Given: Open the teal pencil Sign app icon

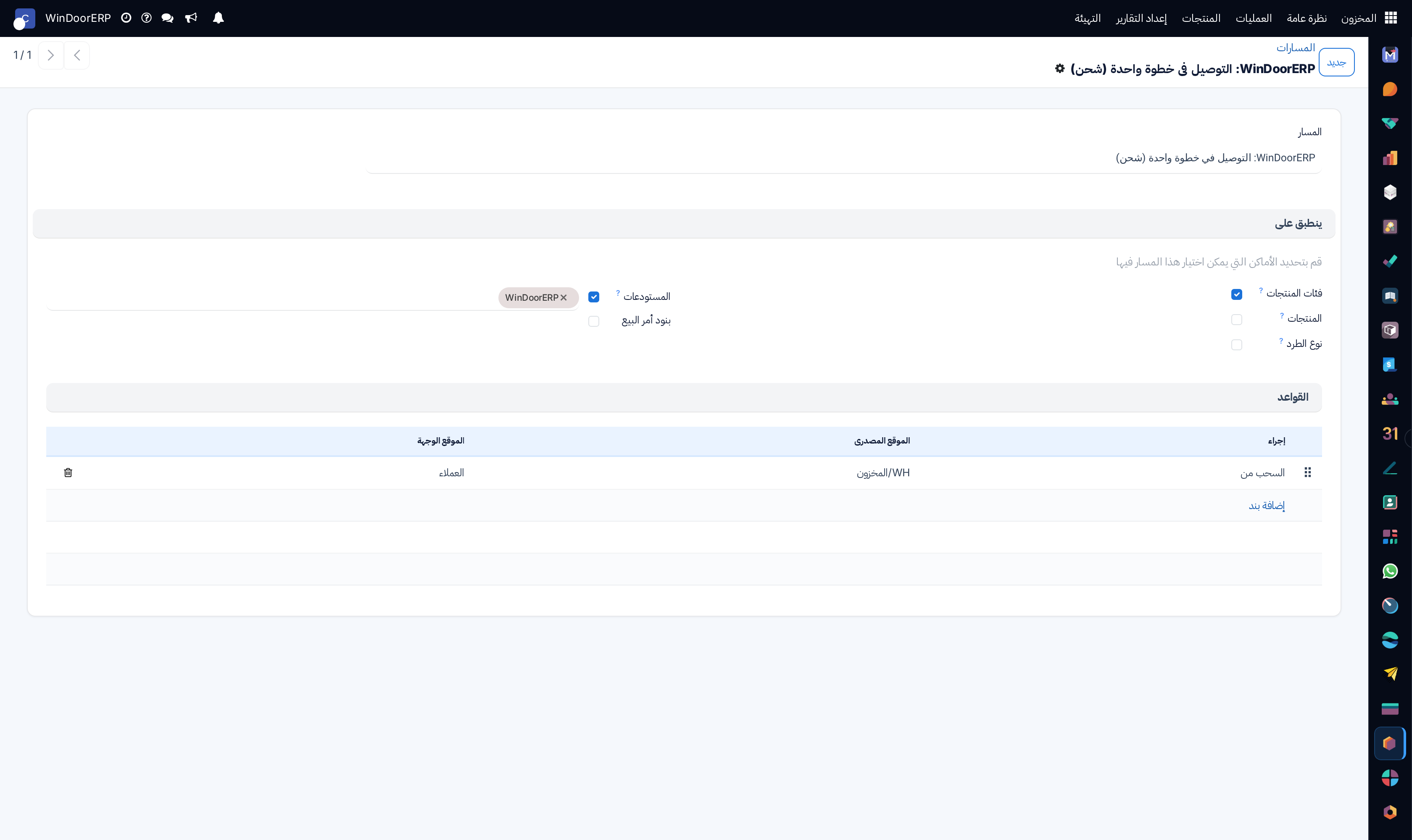Looking at the screenshot, I should (1390, 468).
